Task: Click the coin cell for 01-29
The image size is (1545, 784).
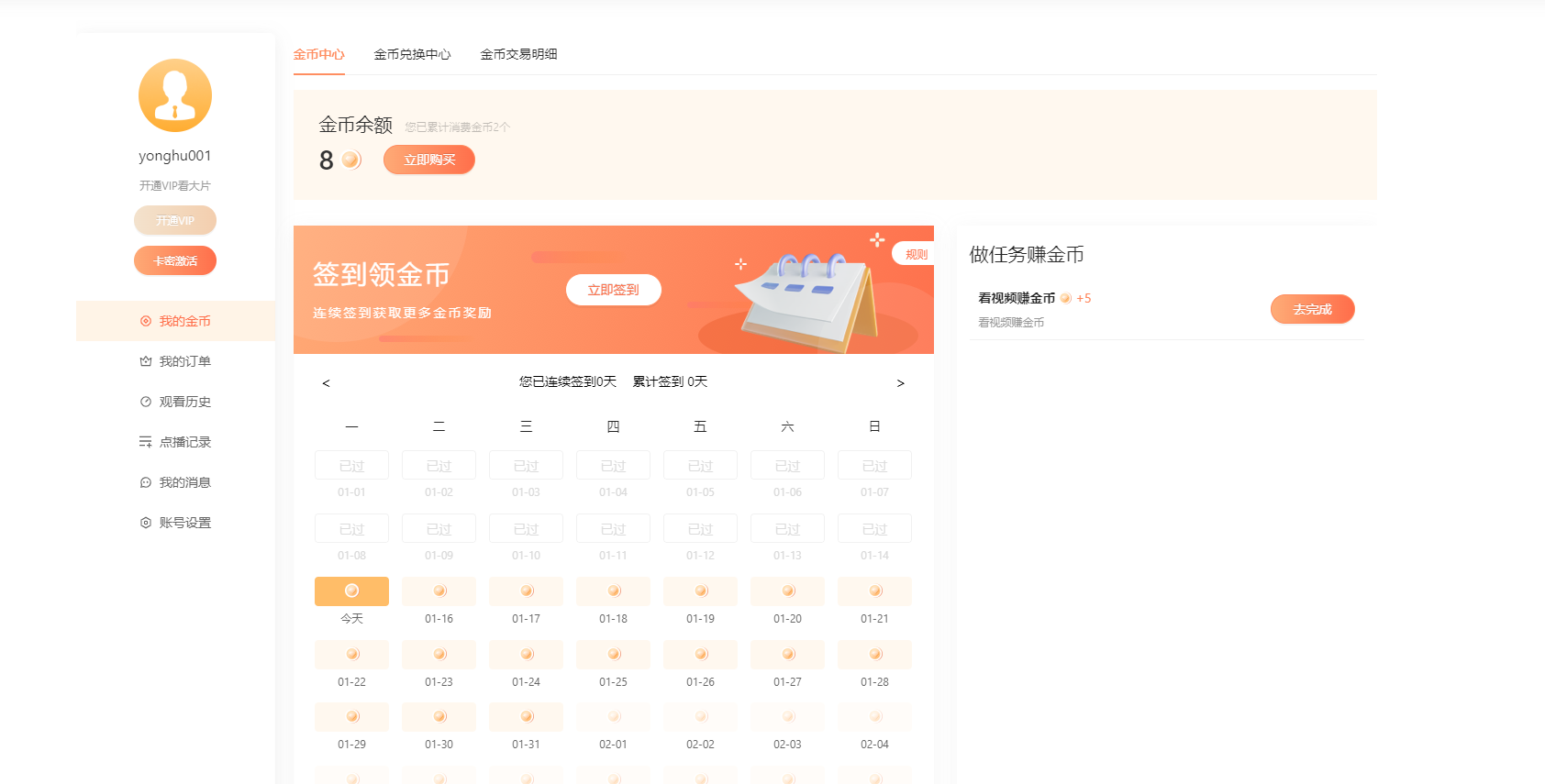Action: (351, 717)
